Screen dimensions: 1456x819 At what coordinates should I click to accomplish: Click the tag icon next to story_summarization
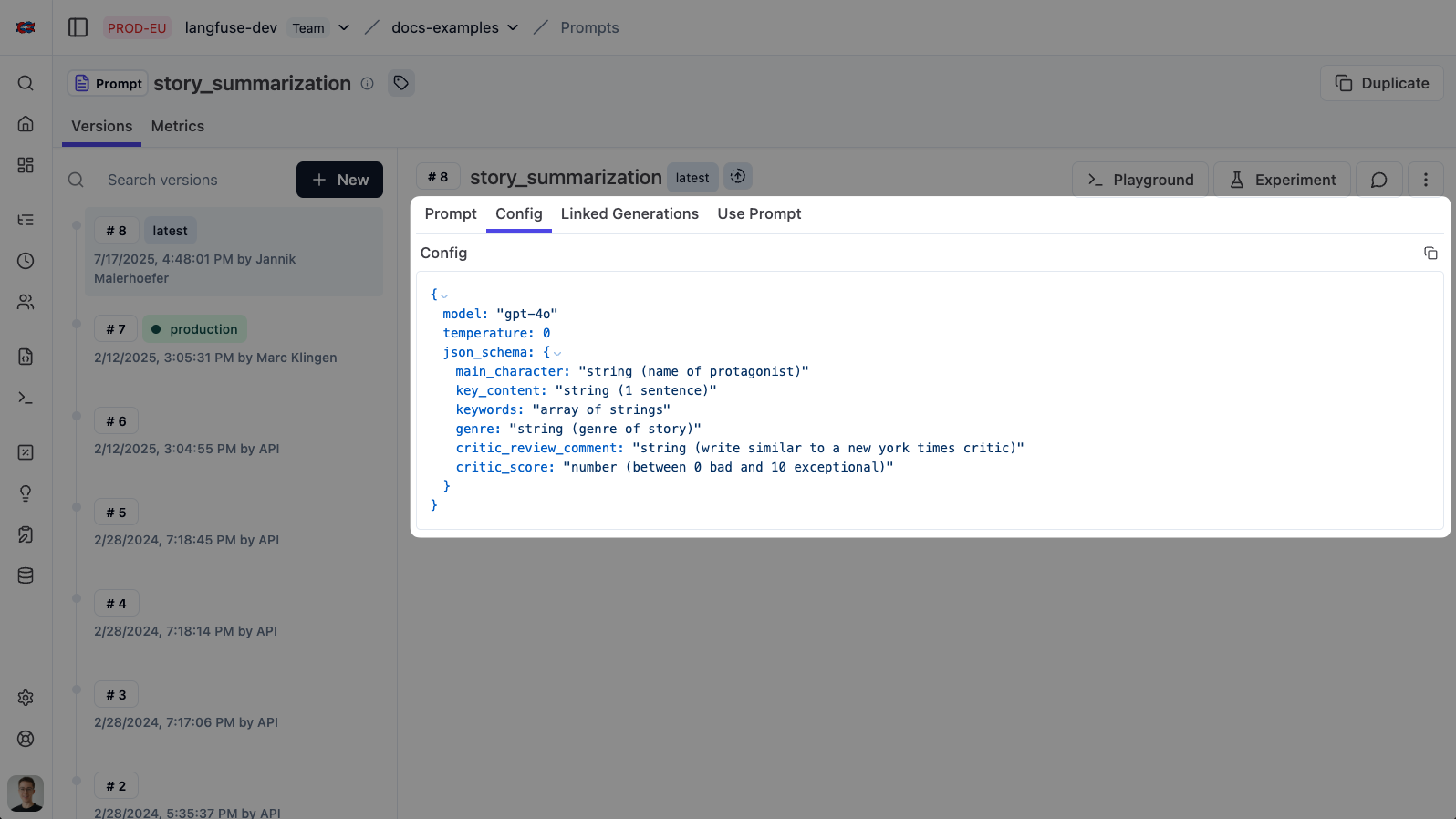pyautogui.click(x=400, y=83)
